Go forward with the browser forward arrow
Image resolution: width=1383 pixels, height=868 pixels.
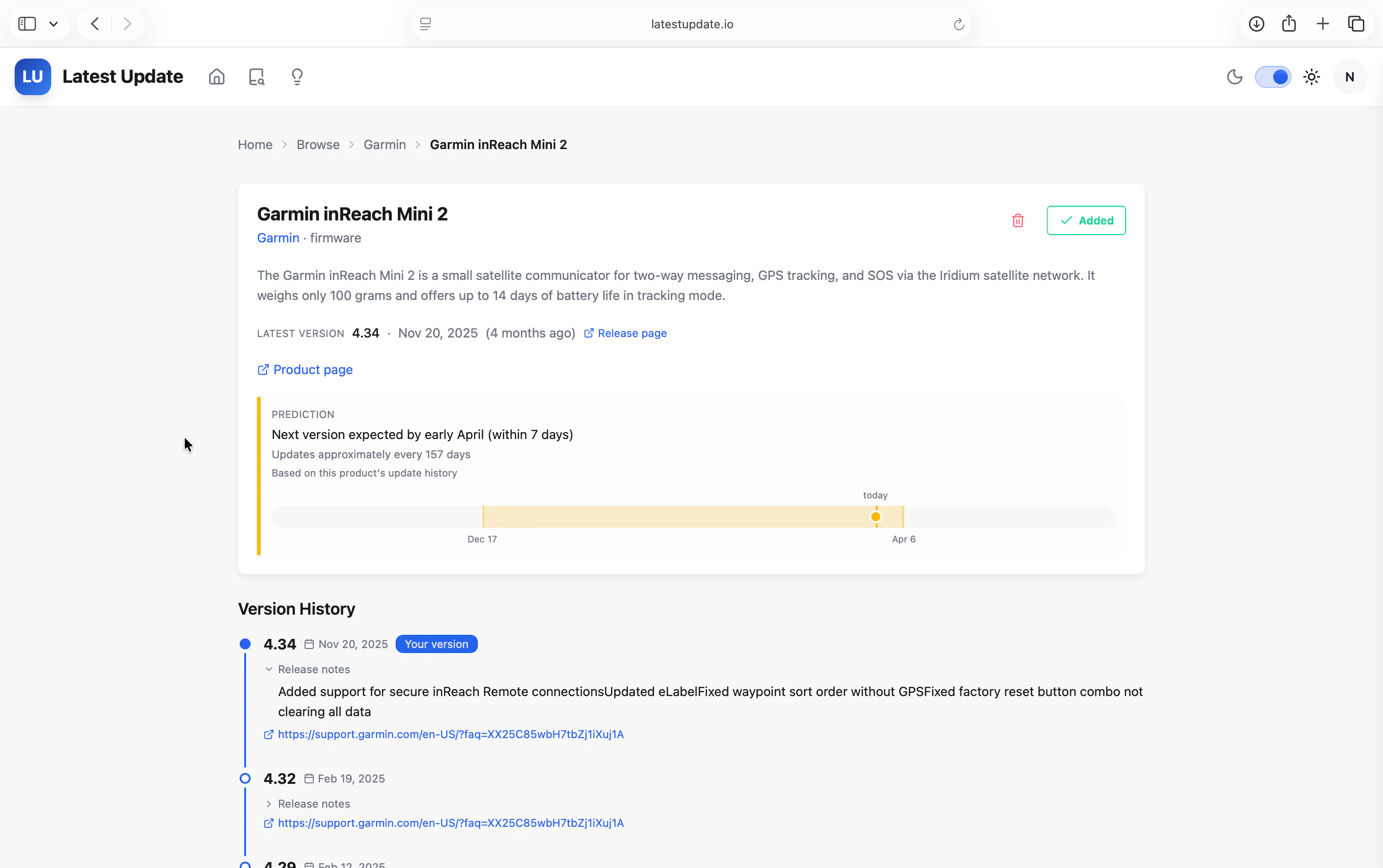pos(128,23)
